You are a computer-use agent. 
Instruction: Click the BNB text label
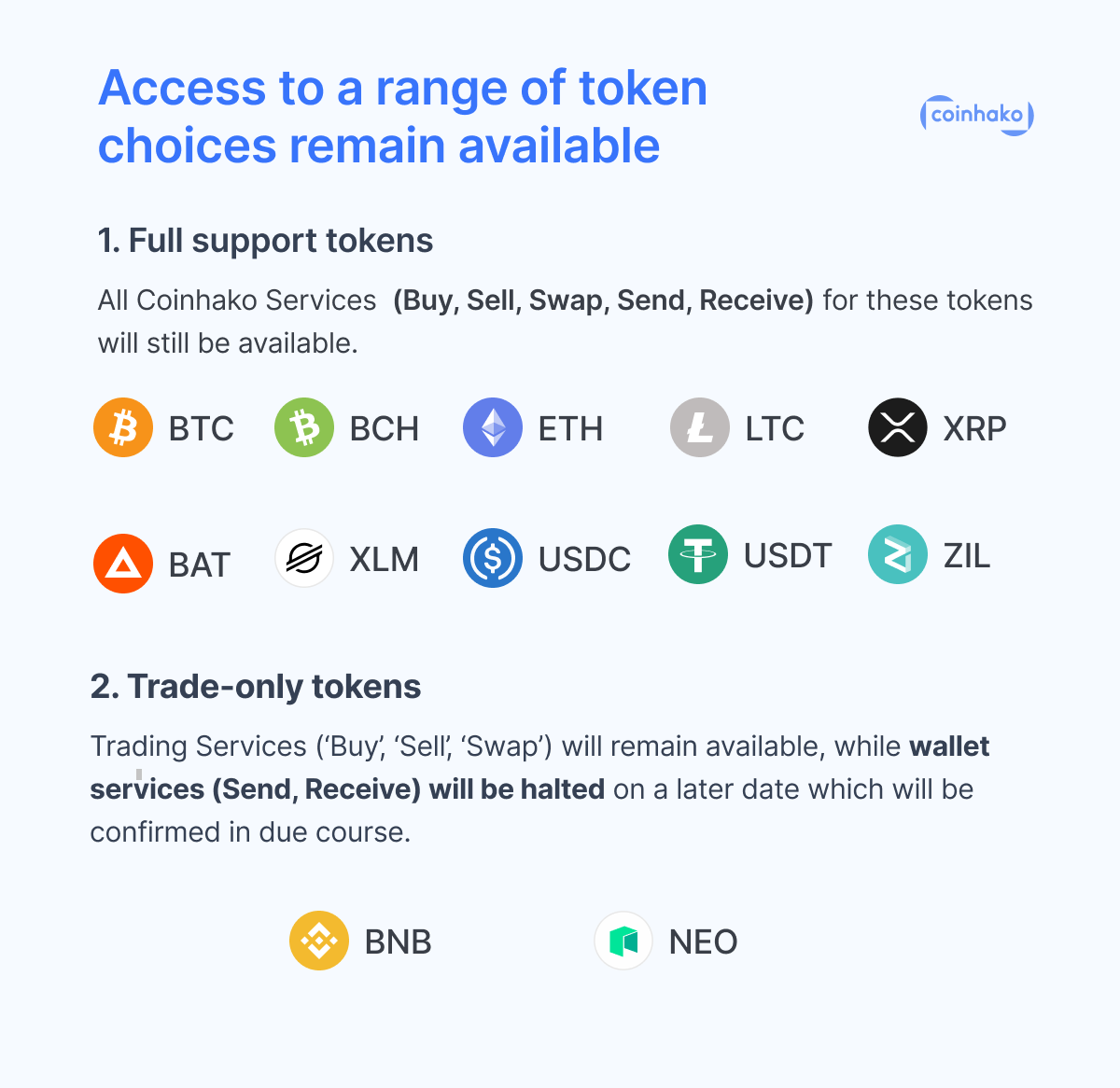pyautogui.click(x=399, y=942)
